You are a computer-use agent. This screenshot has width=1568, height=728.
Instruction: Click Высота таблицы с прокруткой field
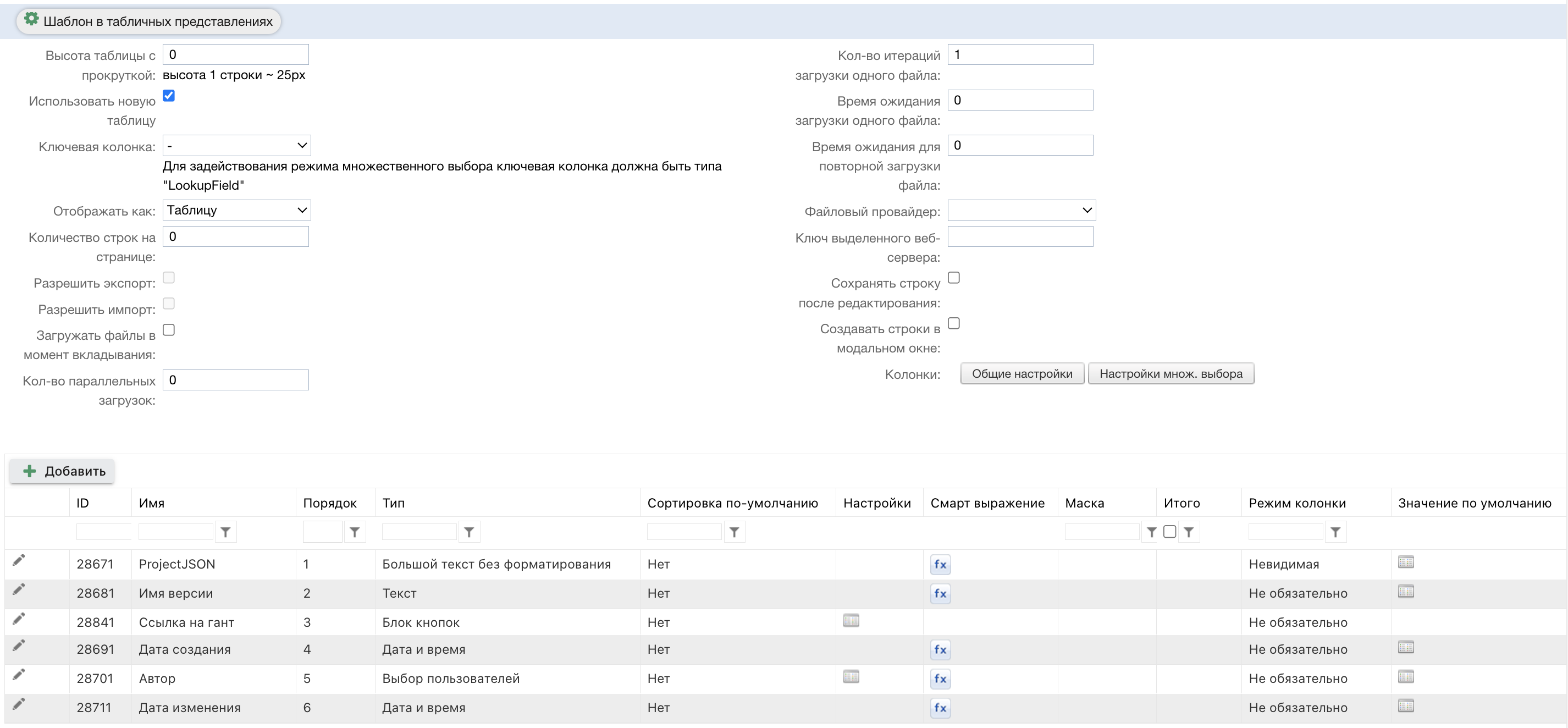tap(235, 55)
